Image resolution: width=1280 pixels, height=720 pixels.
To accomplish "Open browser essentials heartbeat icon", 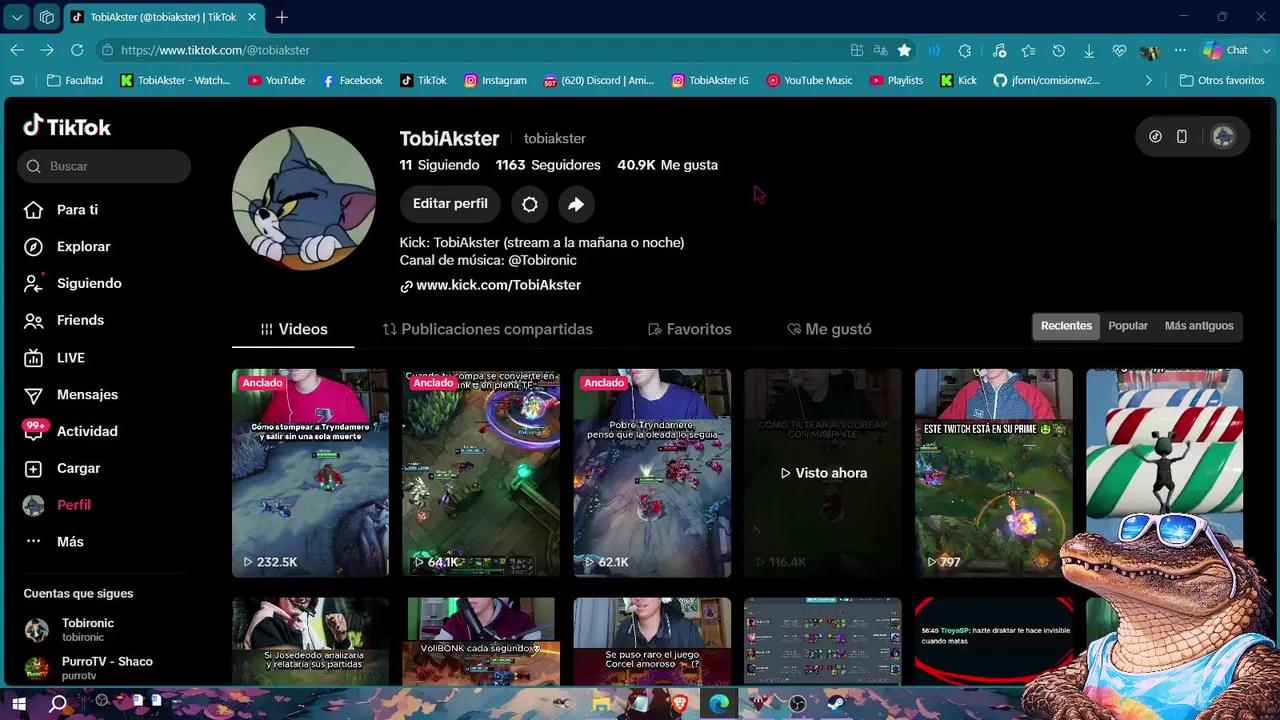I will click(x=1119, y=50).
